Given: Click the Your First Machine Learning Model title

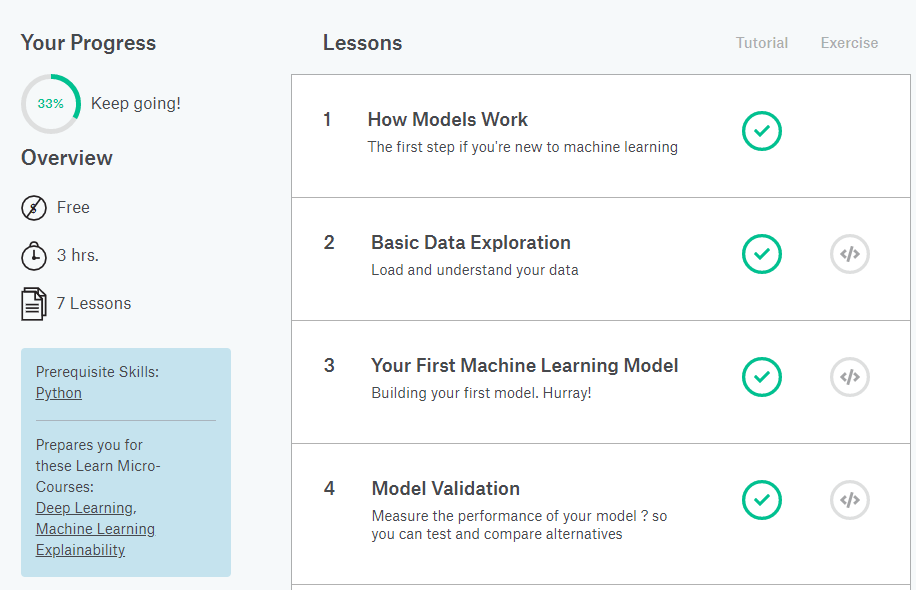Looking at the screenshot, I should [x=524, y=366].
